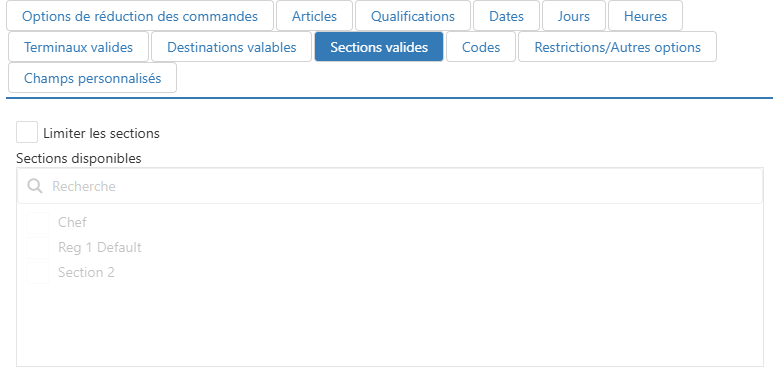Image resolution: width=773 pixels, height=377 pixels.
Task: Open the Destinations valables tab
Action: point(231,47)
